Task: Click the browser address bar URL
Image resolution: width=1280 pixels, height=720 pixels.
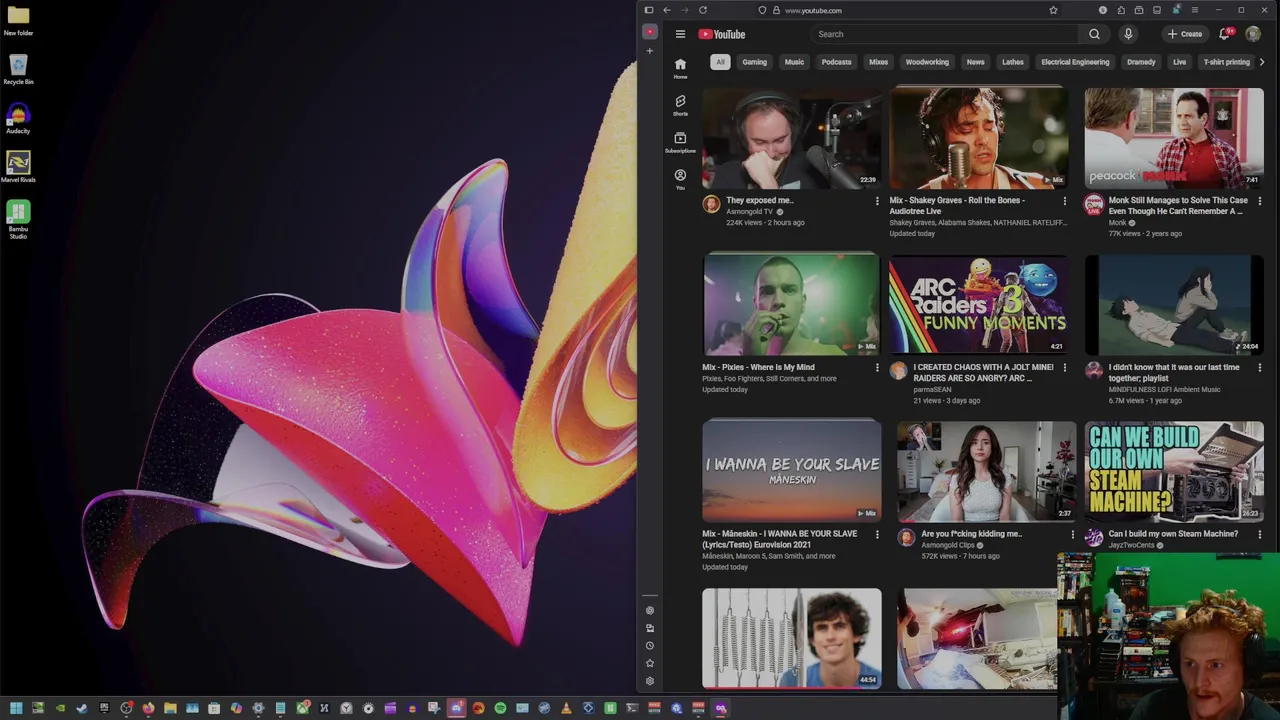Action: coord(813,10)
